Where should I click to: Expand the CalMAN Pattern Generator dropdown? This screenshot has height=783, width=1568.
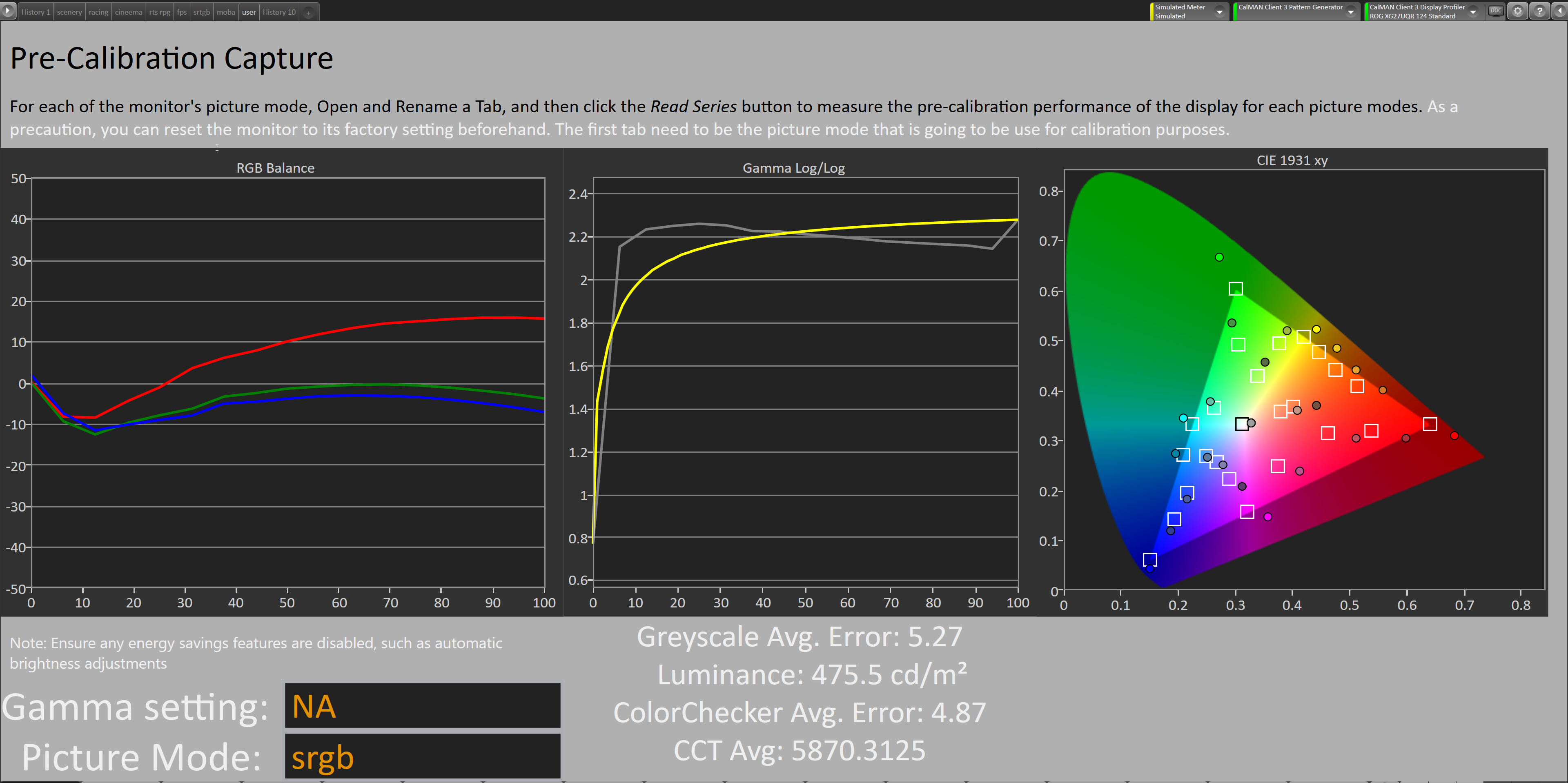click(x=1351, y=11)
